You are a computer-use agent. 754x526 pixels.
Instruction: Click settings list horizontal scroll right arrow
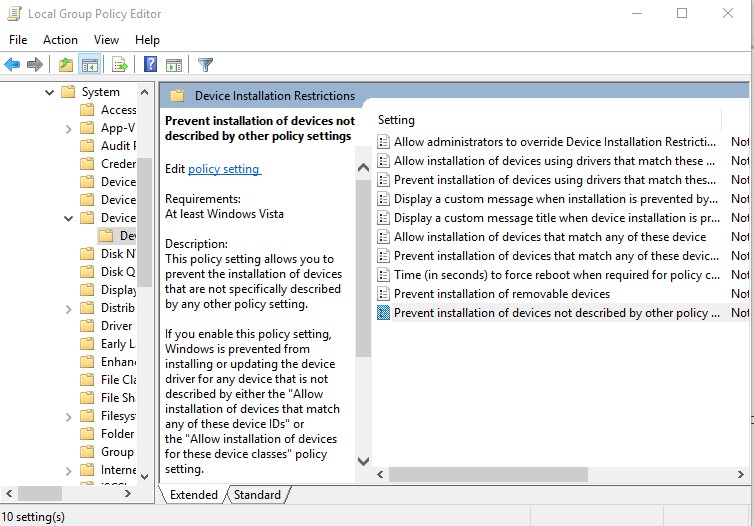click(x=741, y=475)
